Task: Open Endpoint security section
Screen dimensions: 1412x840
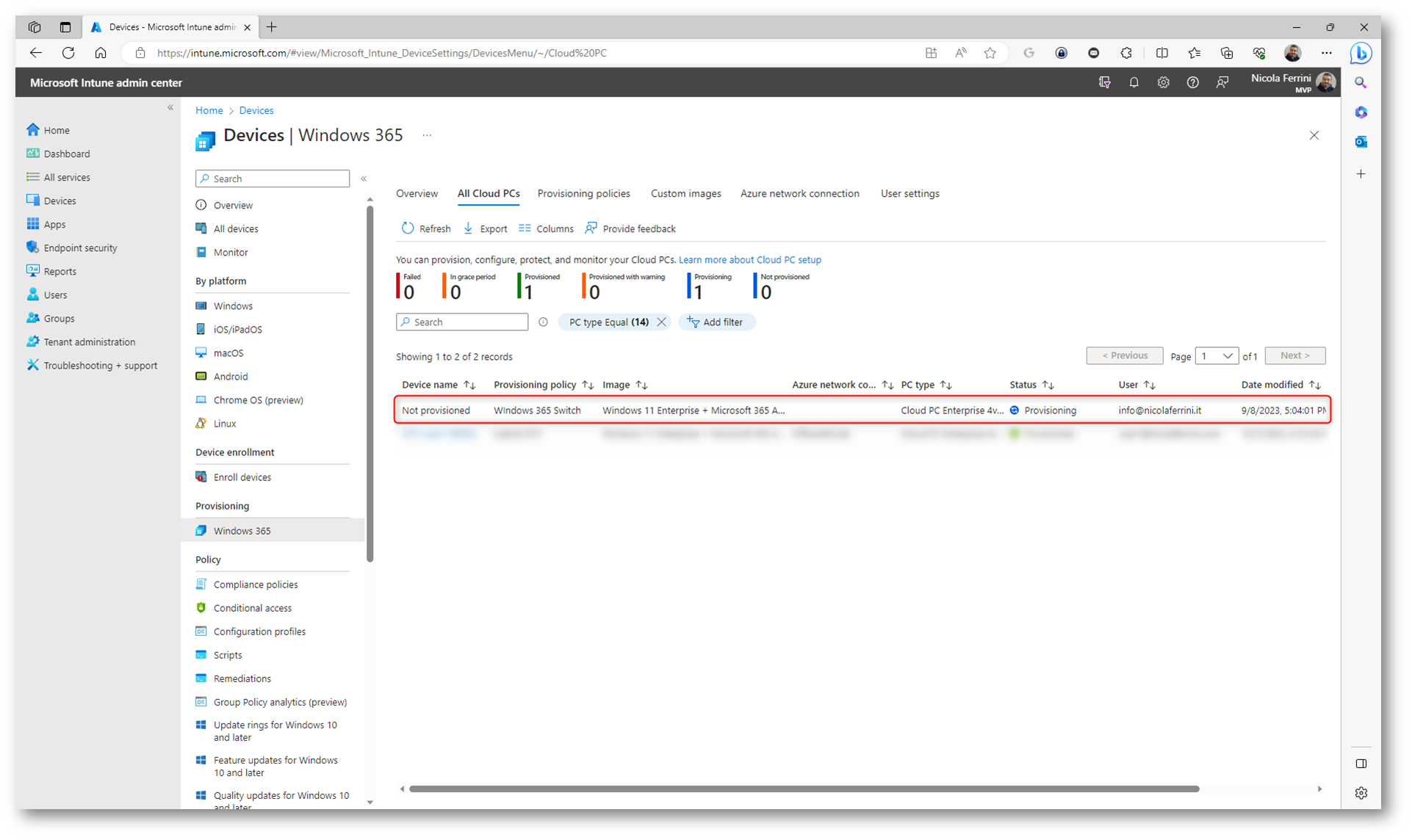Action: pos(79,247)
